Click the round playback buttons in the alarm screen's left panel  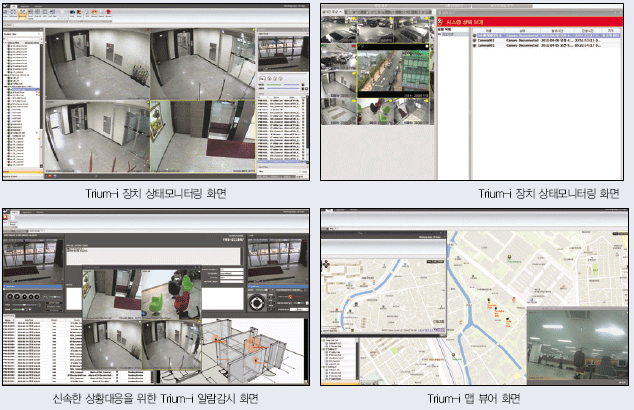coord(25,296)
